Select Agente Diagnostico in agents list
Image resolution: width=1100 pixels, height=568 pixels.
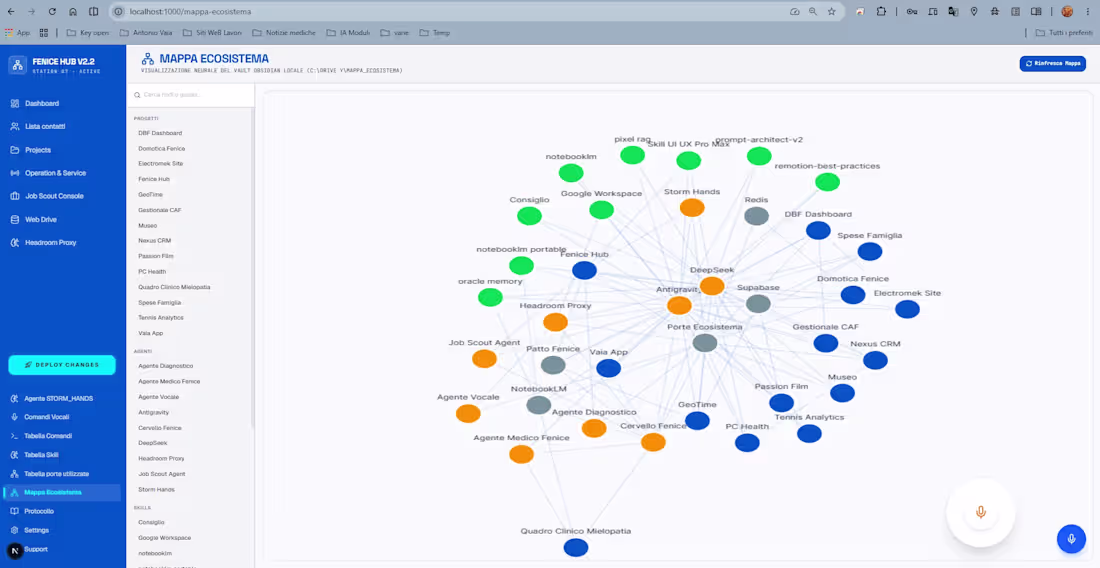(x=166, y=366)
